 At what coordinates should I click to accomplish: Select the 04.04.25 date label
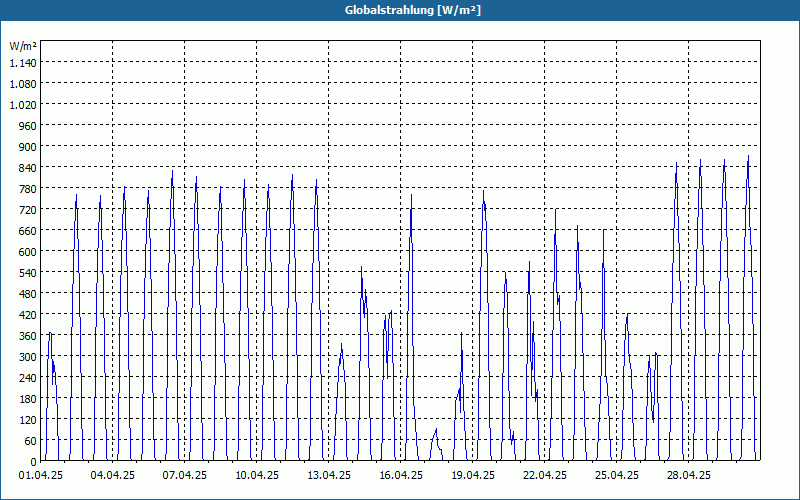click(113, 476)
